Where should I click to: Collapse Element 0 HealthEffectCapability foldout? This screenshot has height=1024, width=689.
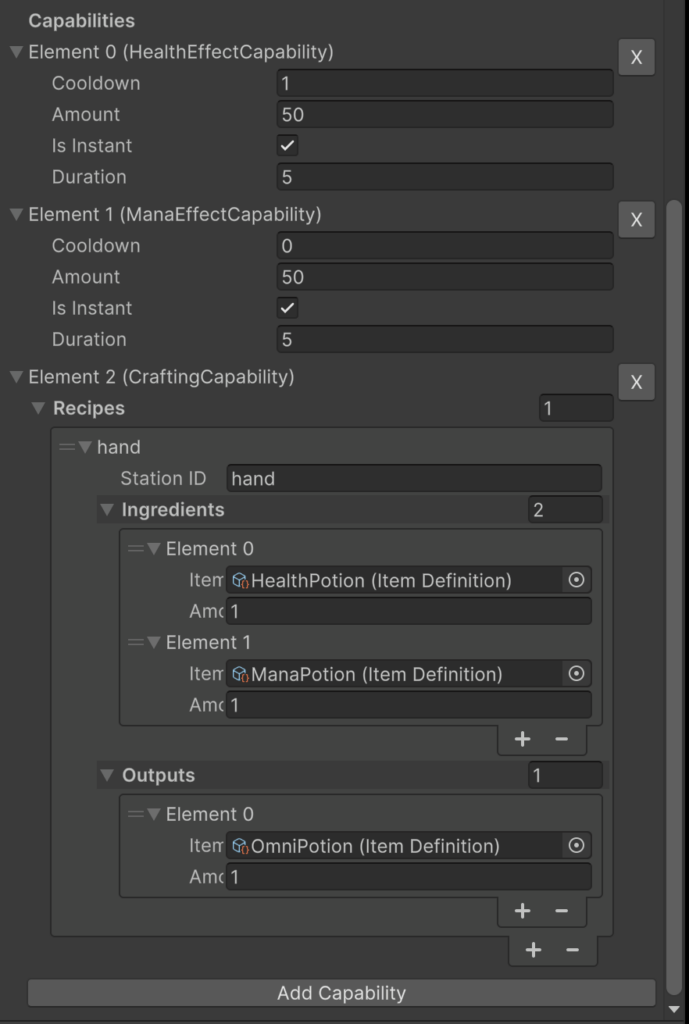pos(16,52)
